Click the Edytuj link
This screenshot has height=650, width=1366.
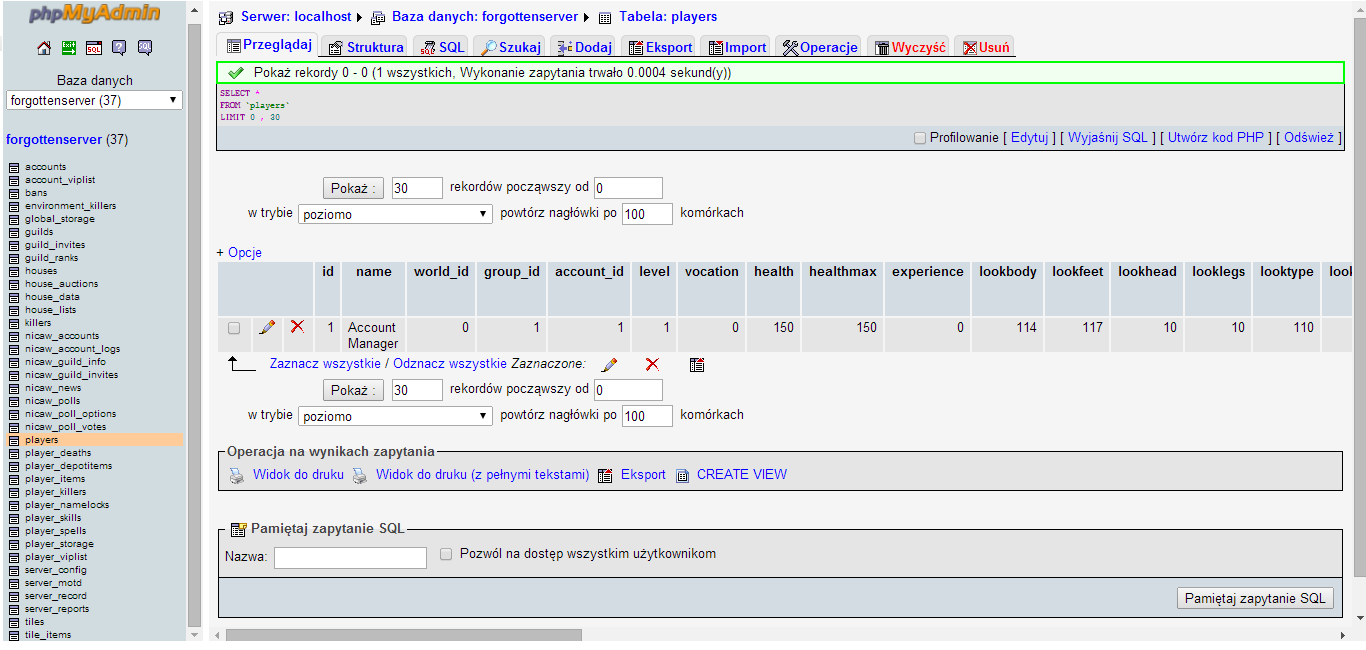(1029, 138)
